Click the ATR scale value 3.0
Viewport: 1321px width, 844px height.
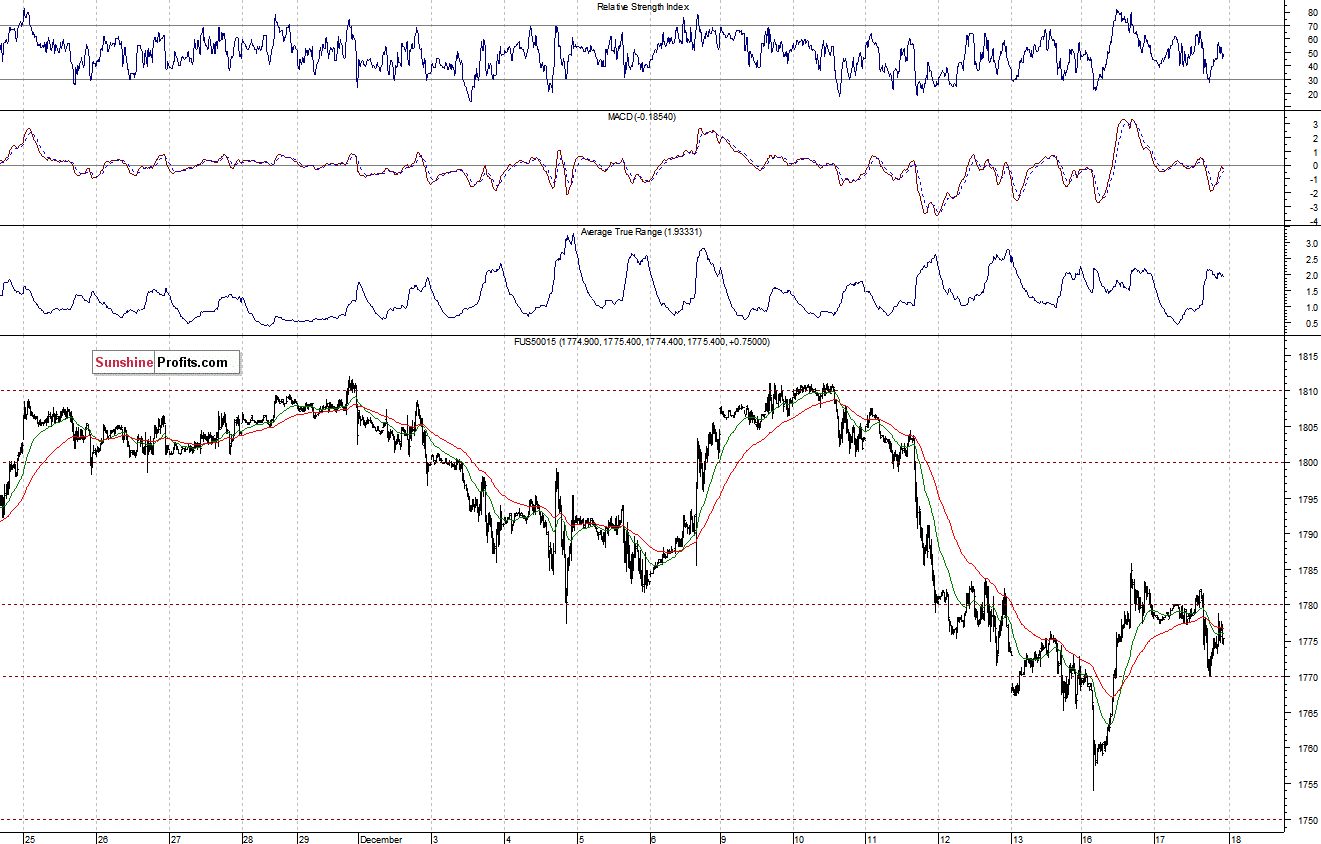point(1310,243)
